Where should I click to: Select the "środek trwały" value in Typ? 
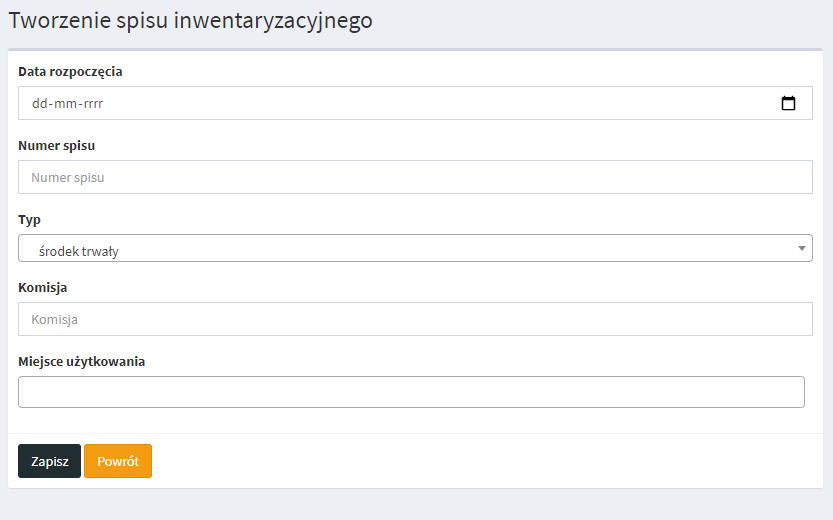[x=79, y=251]
